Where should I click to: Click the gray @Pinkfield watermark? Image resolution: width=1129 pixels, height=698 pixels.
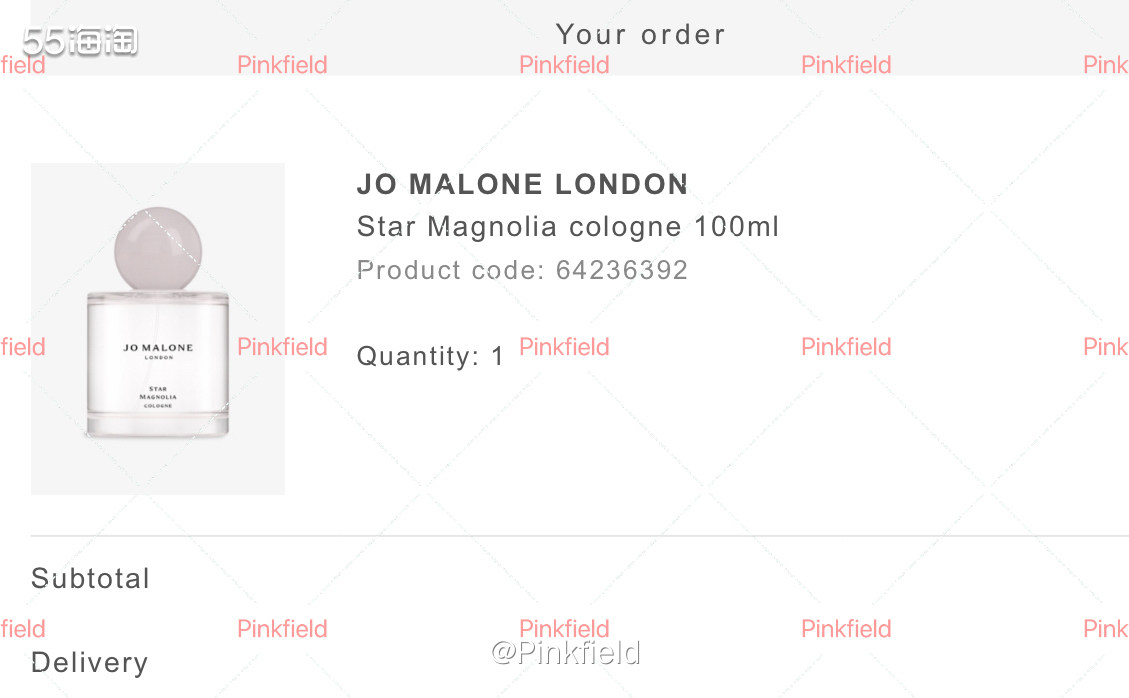tap(565, 654)
